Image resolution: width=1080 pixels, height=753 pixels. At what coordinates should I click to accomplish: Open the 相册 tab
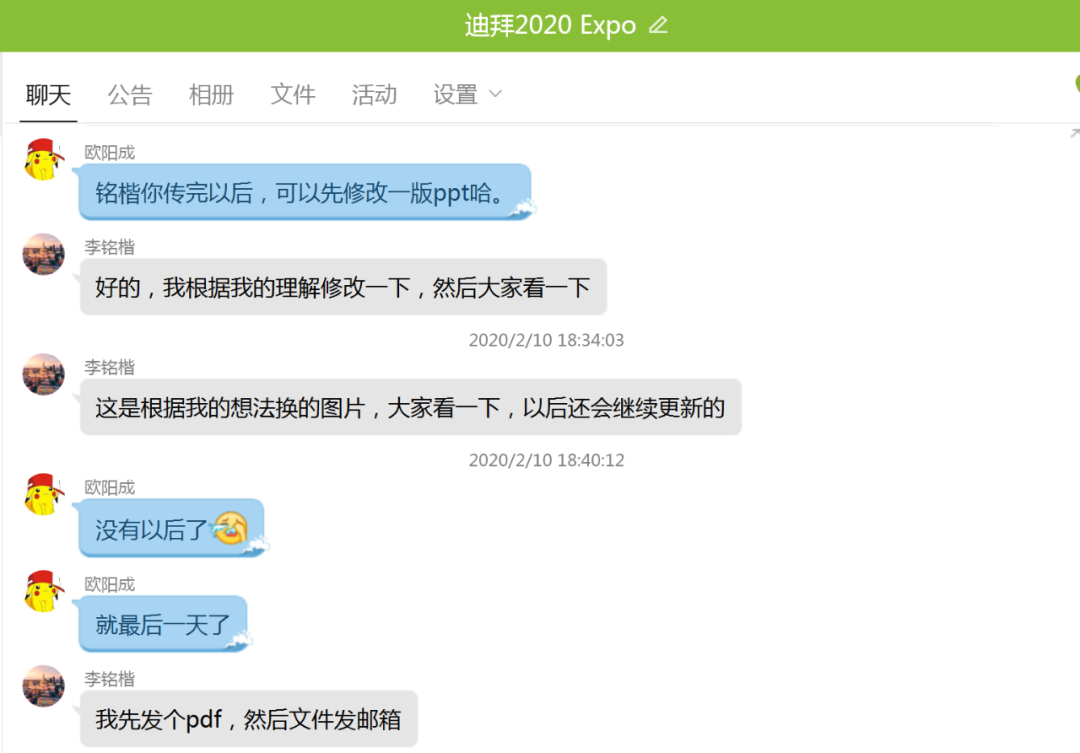pyautogui.click(x=211, y=95)
